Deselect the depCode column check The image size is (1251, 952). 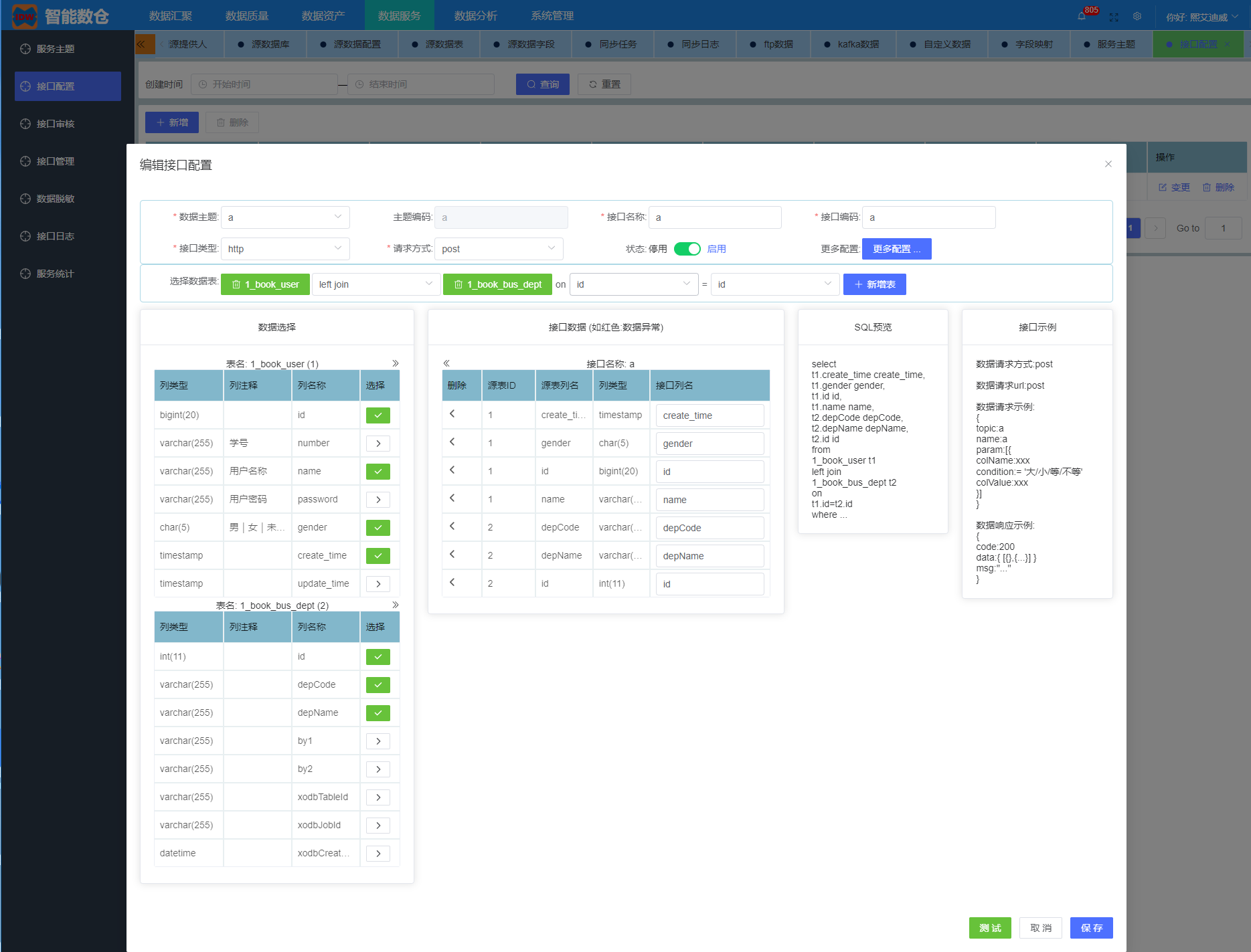coord(378,685)
